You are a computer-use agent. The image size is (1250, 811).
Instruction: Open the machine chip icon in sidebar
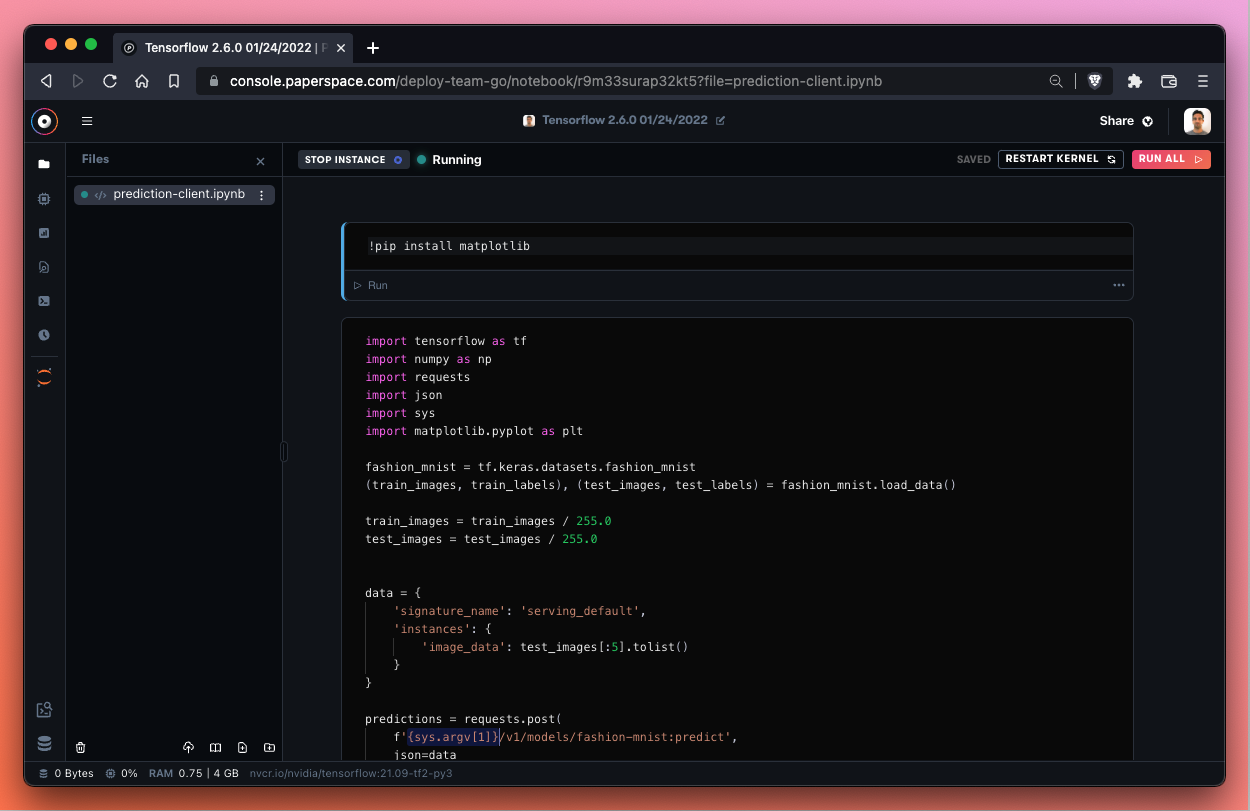(44, 199)
